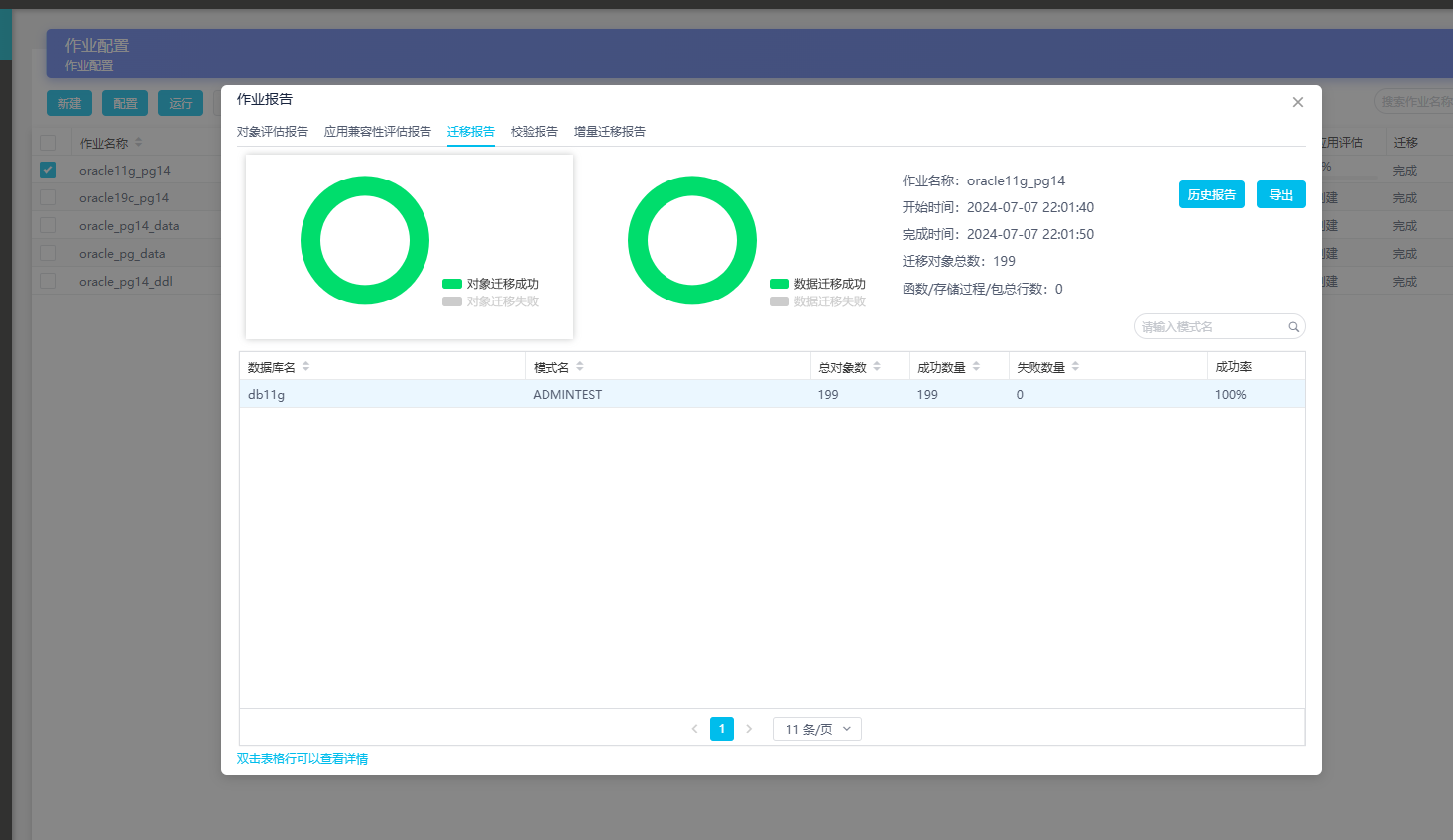Click the 导出 export button
The width and height of the screenshot is (1453, 840).
[x=1281, y=194]
